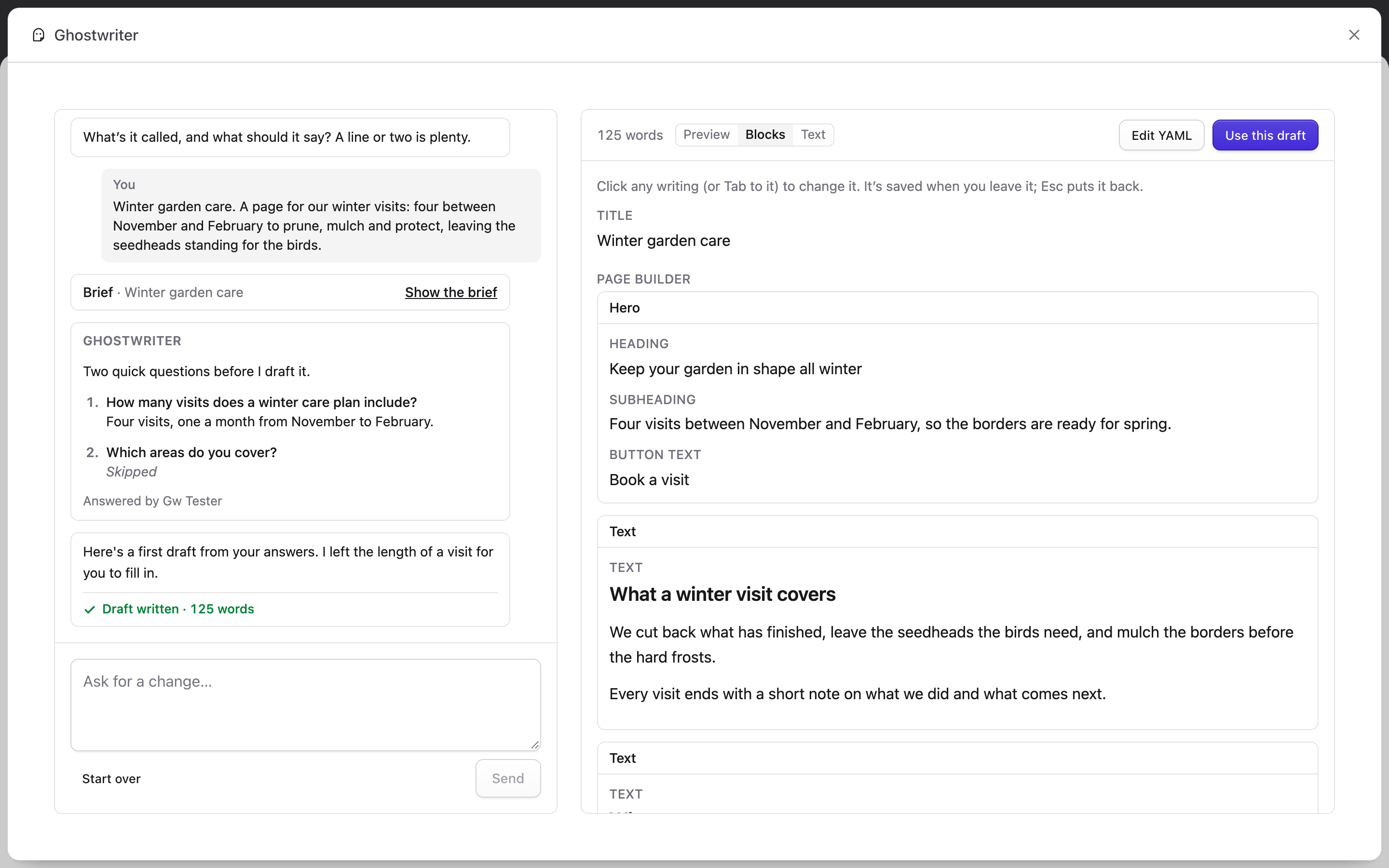Open the Edit YAML editor
The height and width of the screenshot is (868, 1389).
click(x=1161, y=136)
